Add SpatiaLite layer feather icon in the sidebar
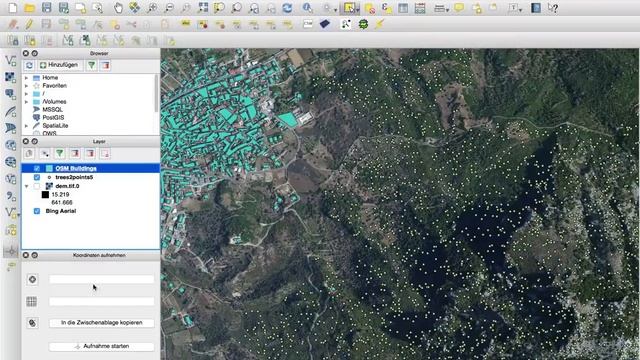The height and width of the screenshot is (360, 640). [x=10, y=111]
